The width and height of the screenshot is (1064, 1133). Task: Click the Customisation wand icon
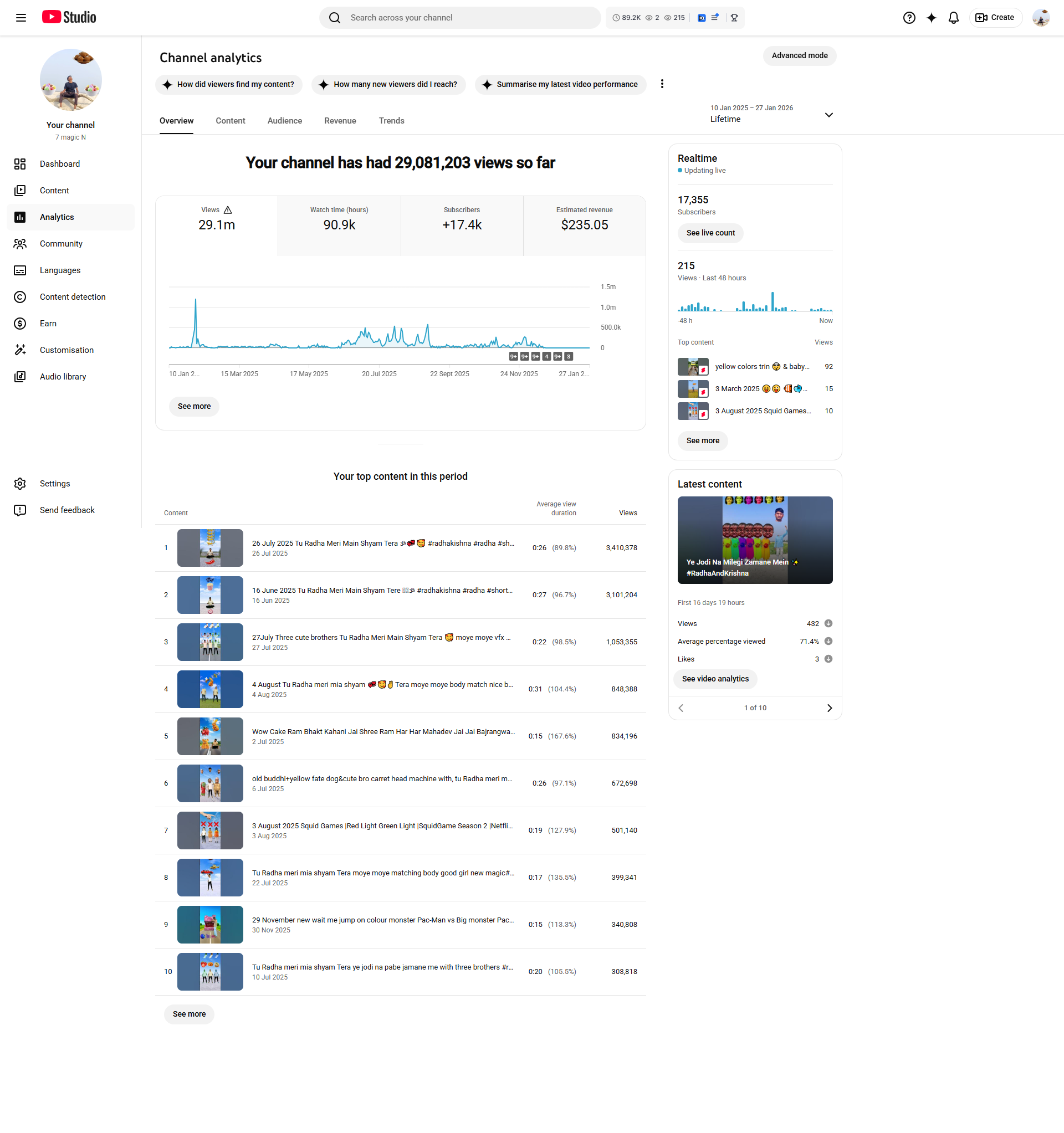pos(20,350)
